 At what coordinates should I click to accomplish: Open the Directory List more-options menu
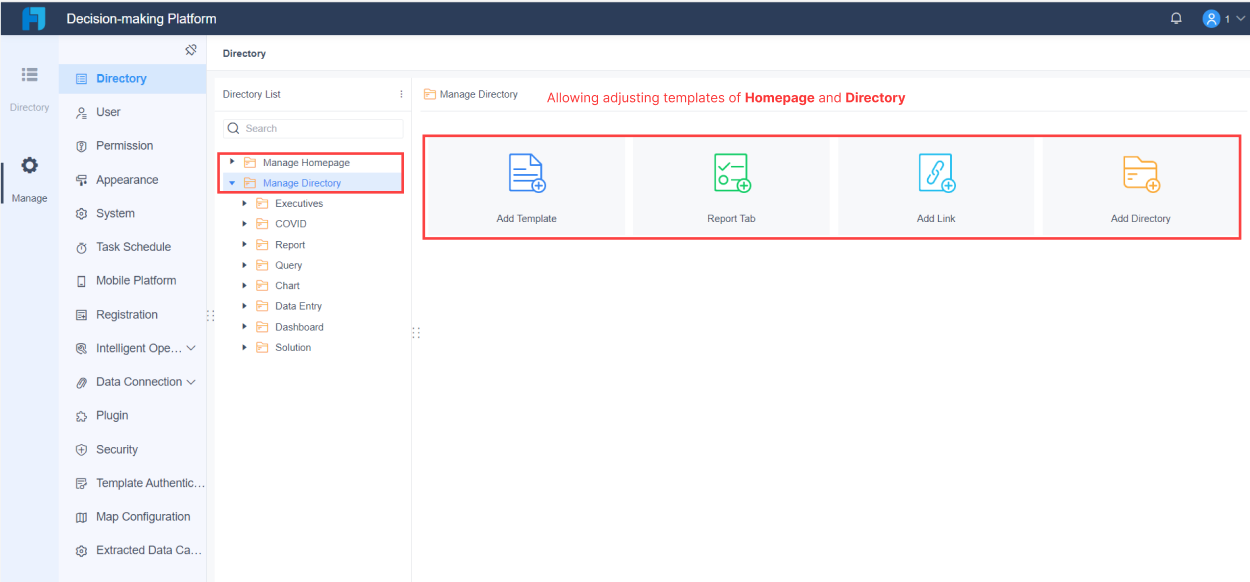pos(400,93)
